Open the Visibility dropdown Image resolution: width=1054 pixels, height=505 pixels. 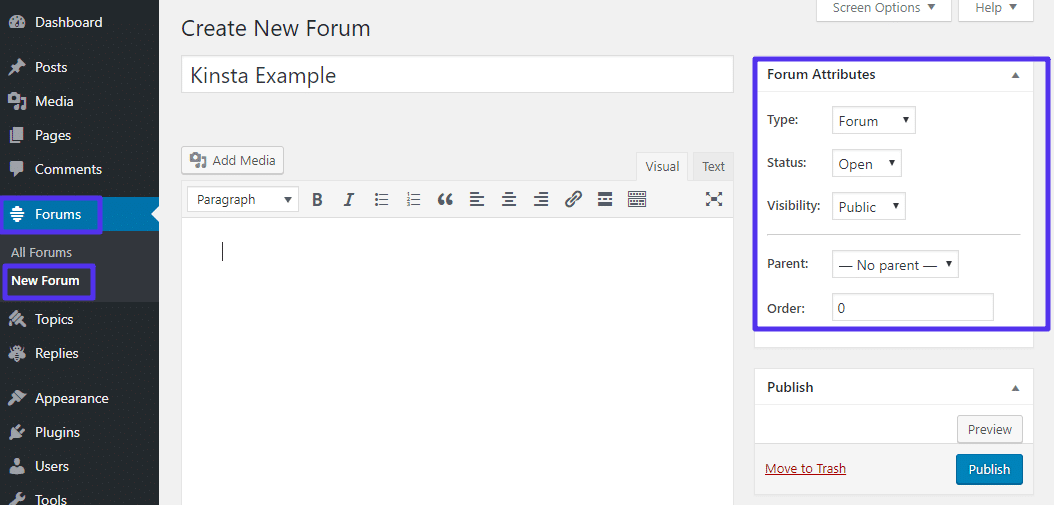[868, 207]
